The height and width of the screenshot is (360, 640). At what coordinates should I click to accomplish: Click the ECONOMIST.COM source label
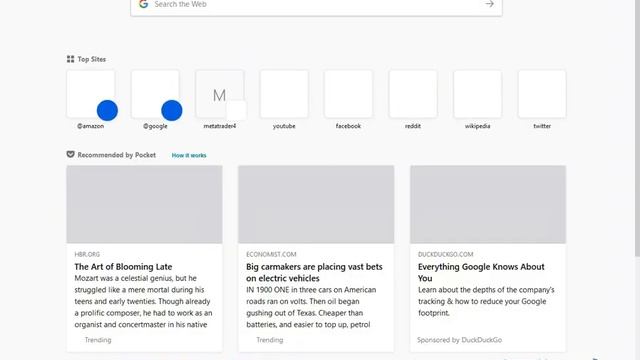[x=271, y=254]
